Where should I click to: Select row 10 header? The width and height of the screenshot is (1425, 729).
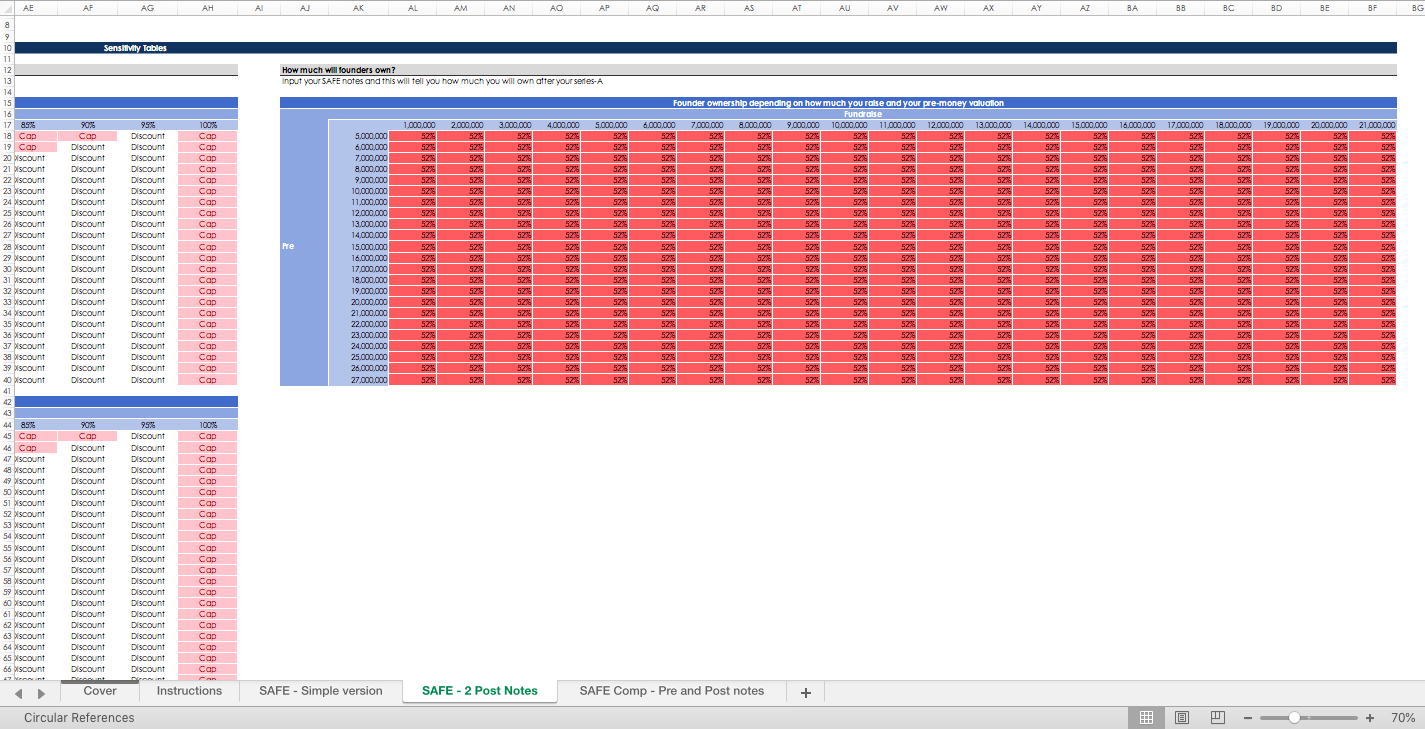pyautogui.click(x=8, y=48)
